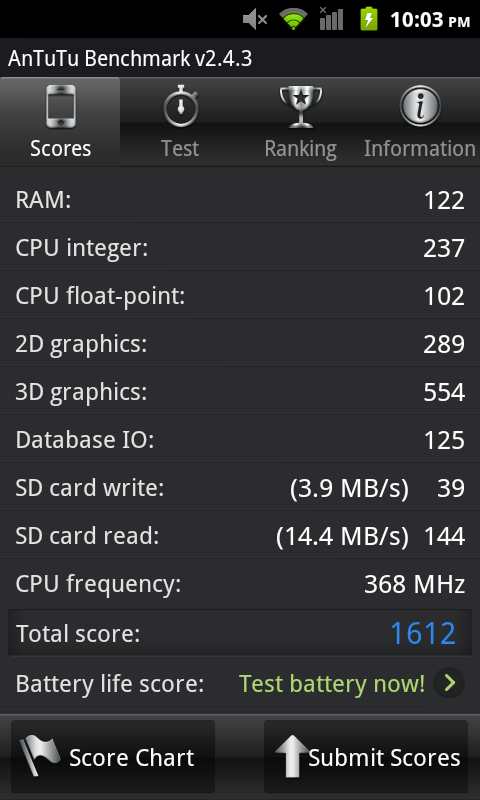The height and width of the screenshot is (800, 480).
Task: Click the 'Test battery now!' link
Action: 332,683
